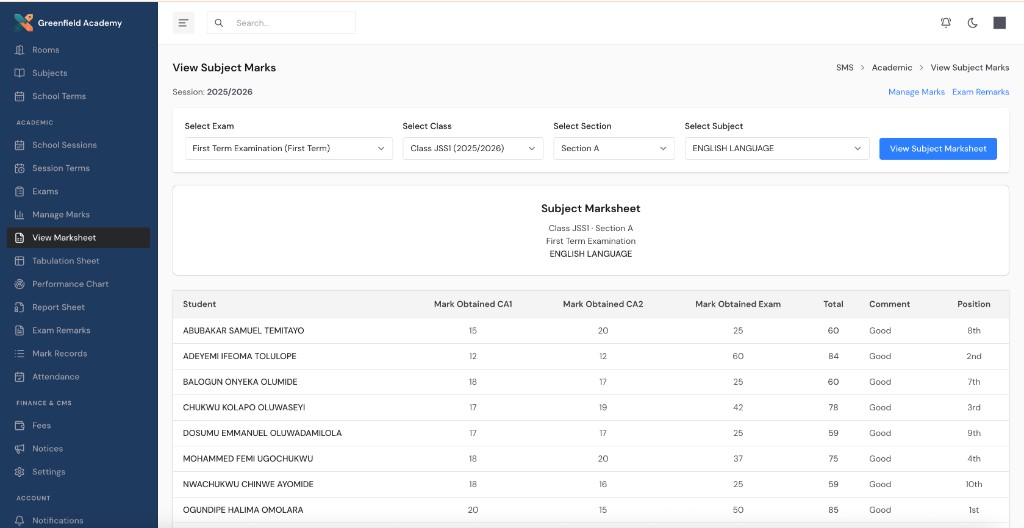Click the Academic breadcrumb link
This screenshot has height=528, width=1024.
click(x=891, y=67)
